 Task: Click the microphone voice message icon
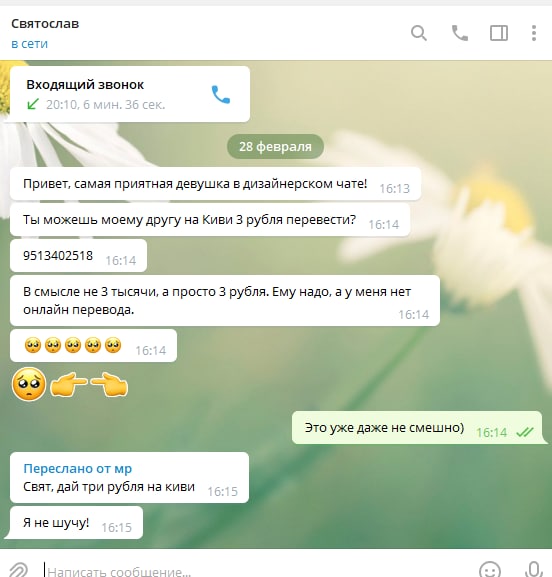(534, 570)
